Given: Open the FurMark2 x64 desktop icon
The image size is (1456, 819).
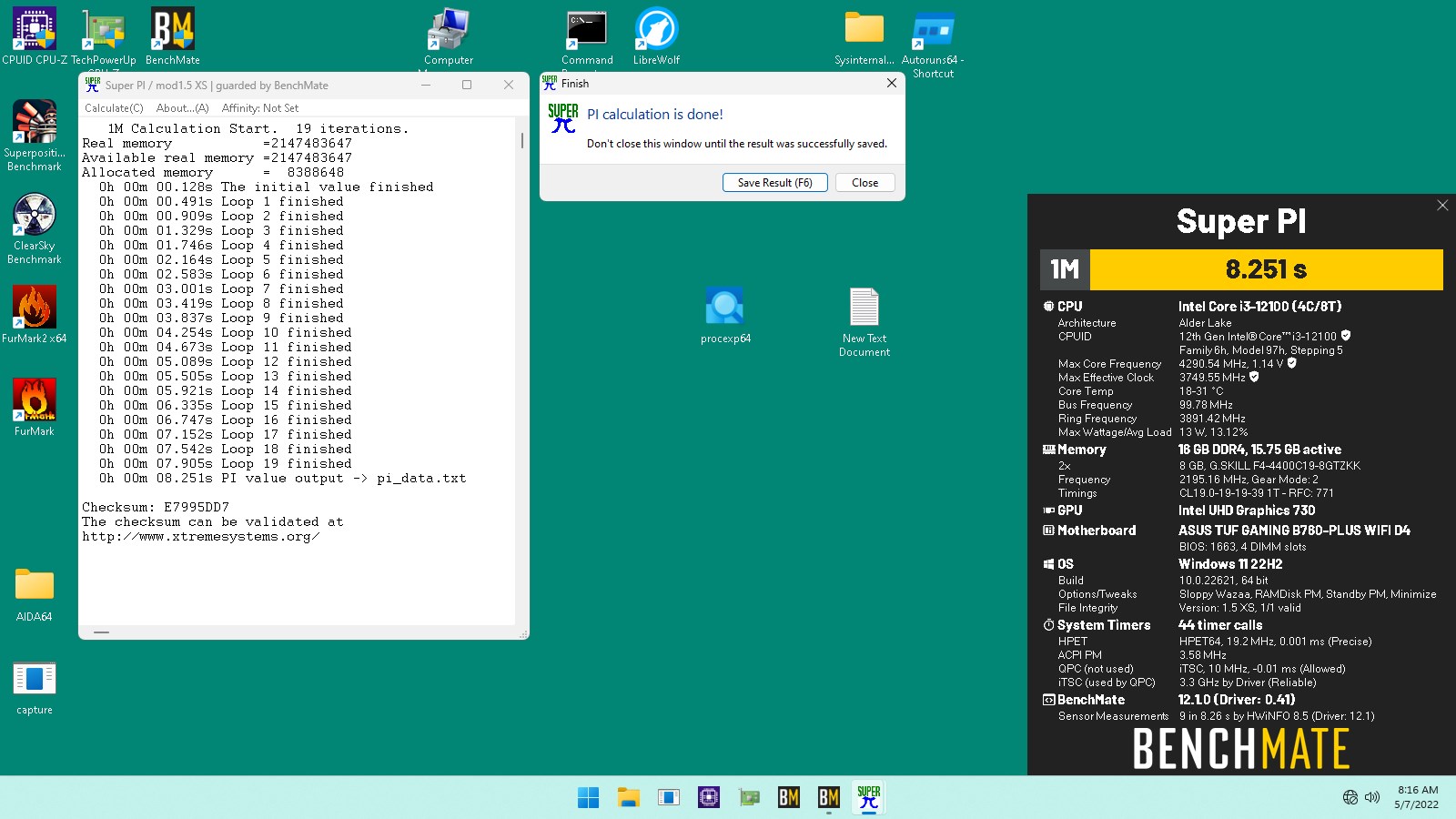Looking at the screenshot, I should (35, 314).
